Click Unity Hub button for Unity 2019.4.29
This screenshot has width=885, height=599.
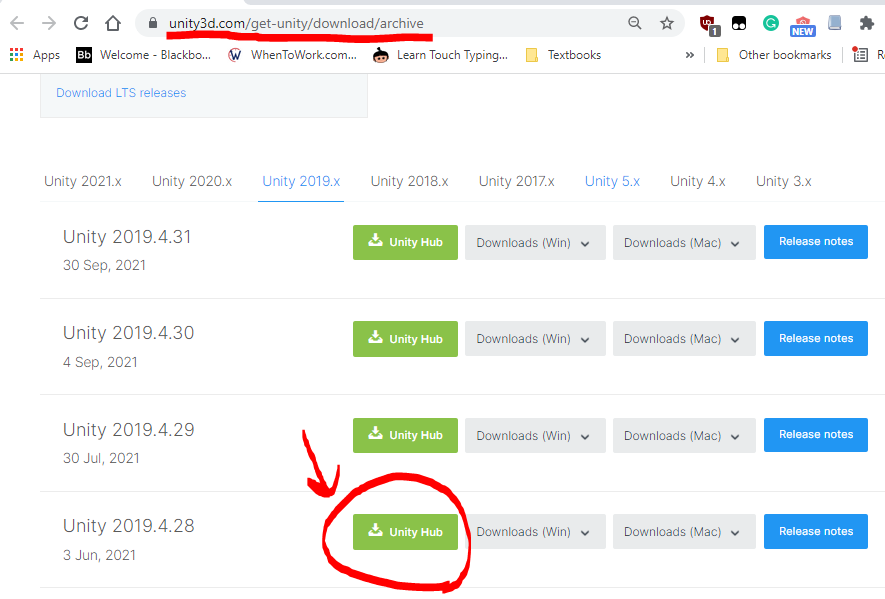tap(405, 435)
